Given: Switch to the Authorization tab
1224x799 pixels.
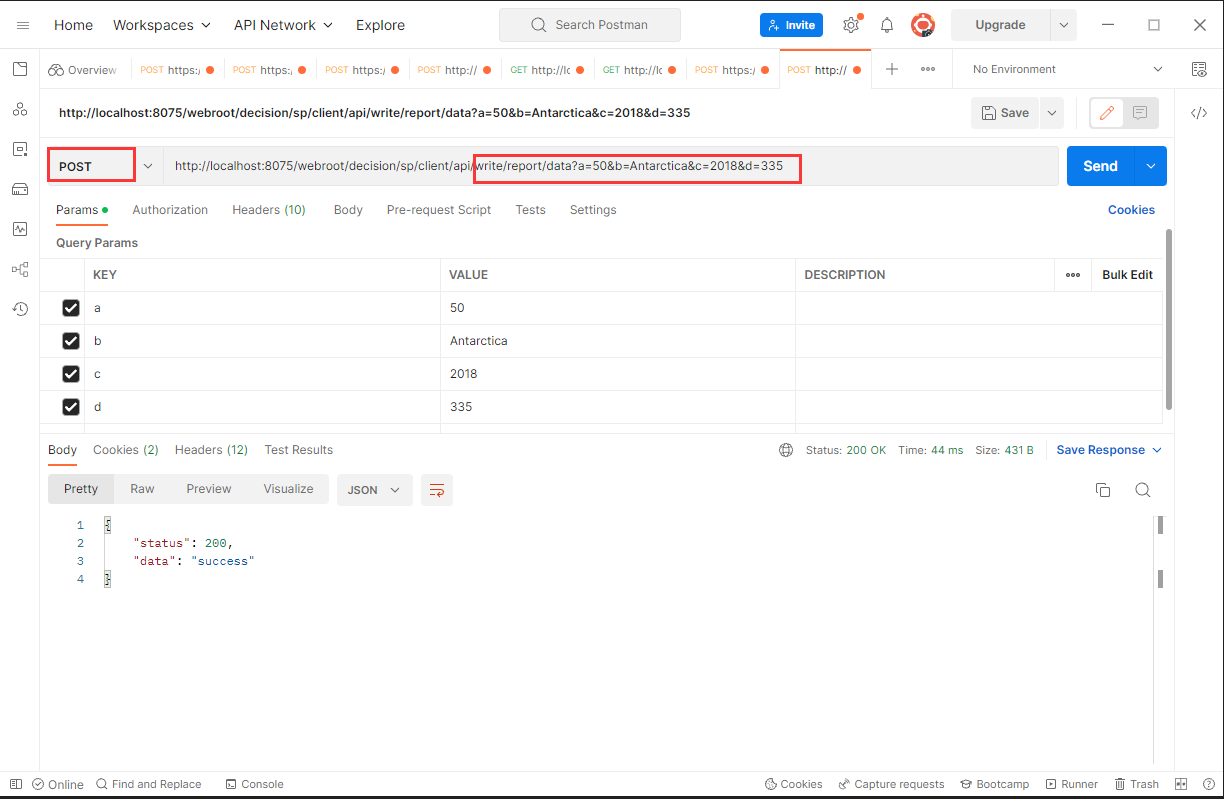Looking at the screenshot, I should pos(169,210).
